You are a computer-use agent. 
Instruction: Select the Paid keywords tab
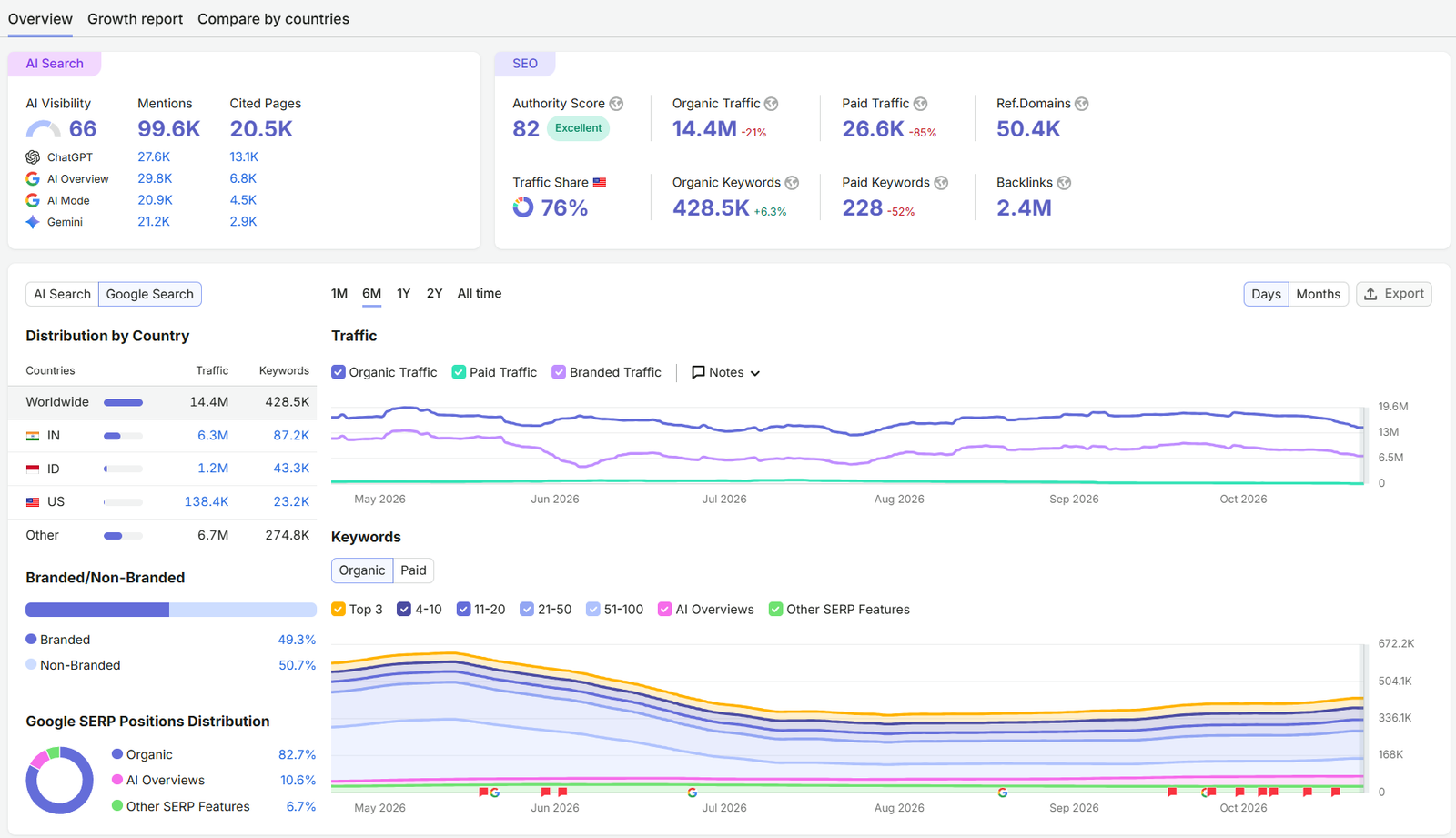pos(413,570)
